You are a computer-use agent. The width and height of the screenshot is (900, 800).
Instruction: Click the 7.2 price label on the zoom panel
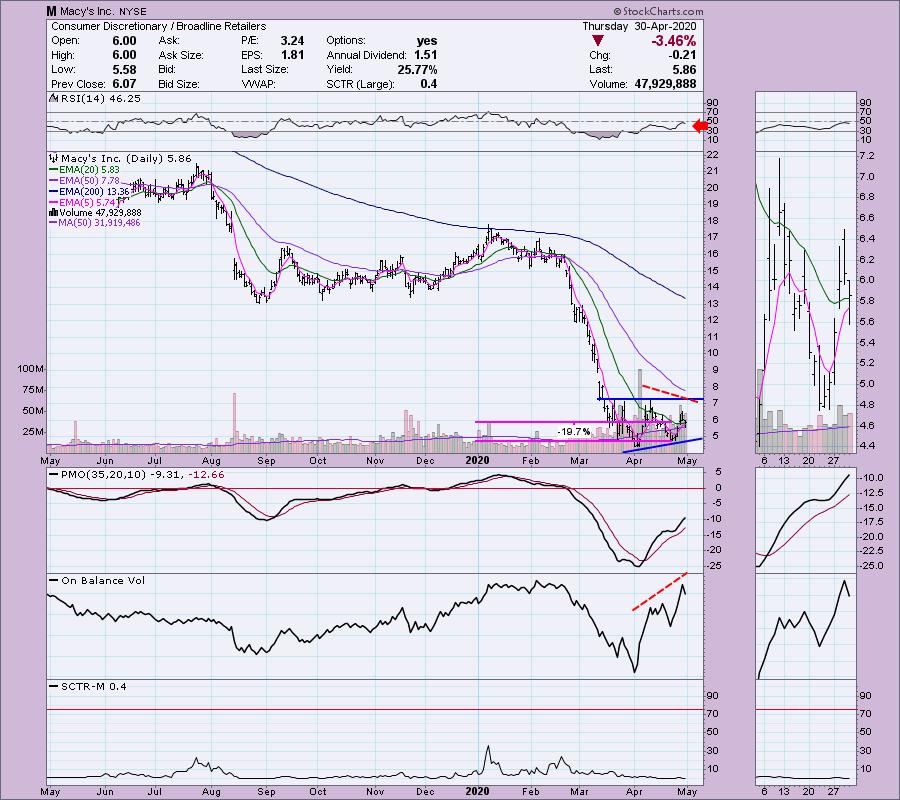866,156
